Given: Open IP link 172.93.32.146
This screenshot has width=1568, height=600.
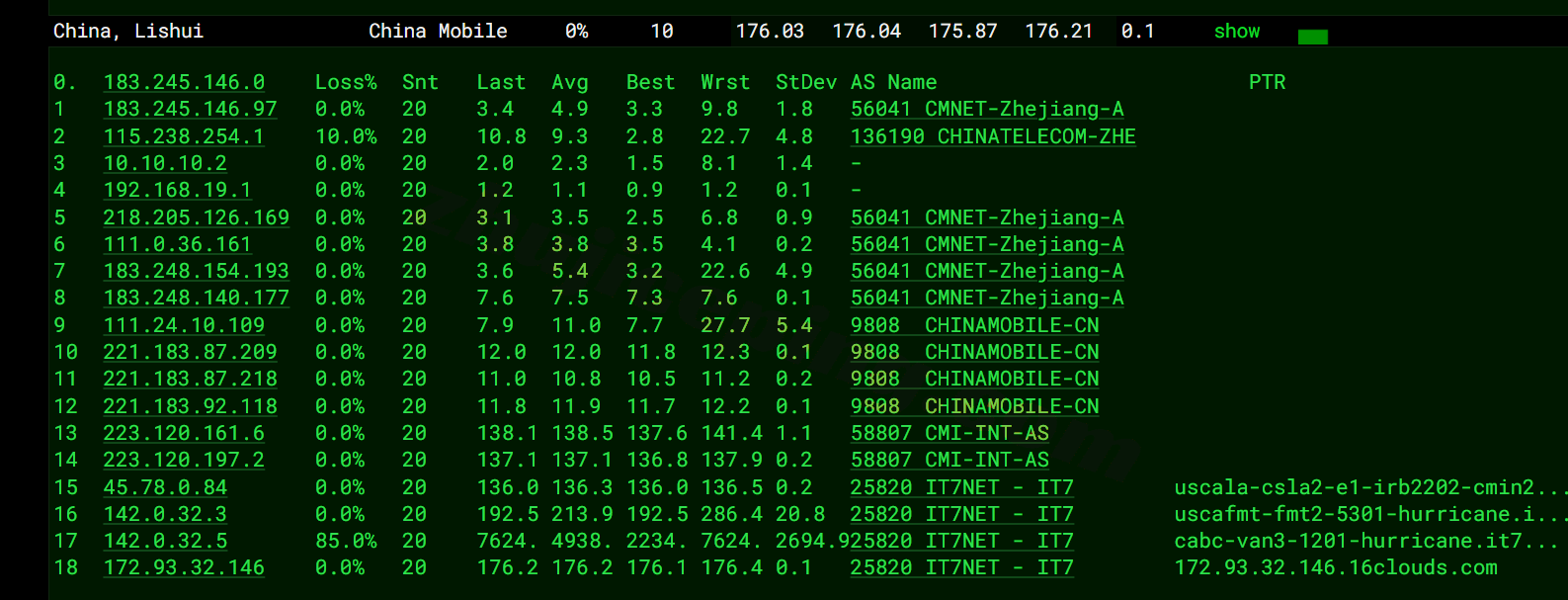Looking at the screenshot, I should [184, 568].
